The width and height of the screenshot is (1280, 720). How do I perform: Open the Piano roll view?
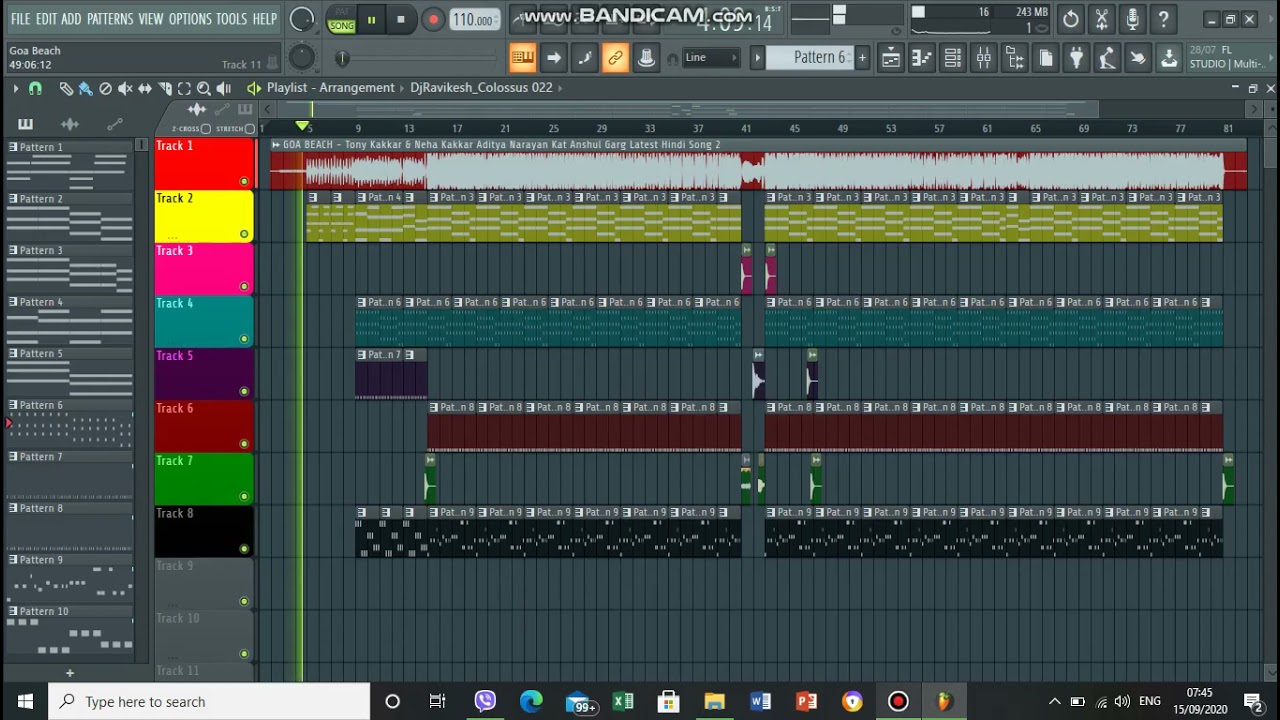921,58
